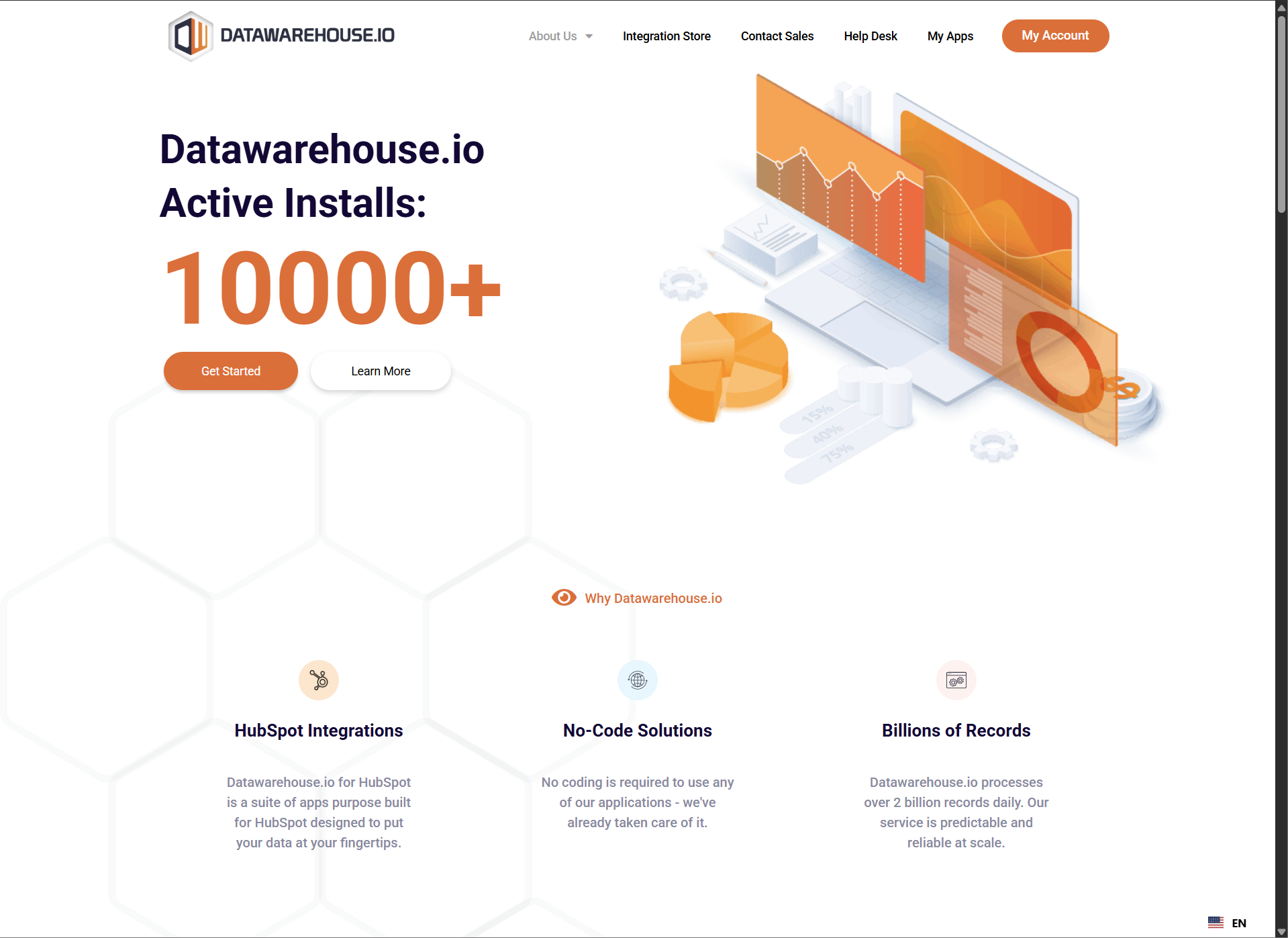
Task: Click the Learn More button
Action: tap(381, 371)
